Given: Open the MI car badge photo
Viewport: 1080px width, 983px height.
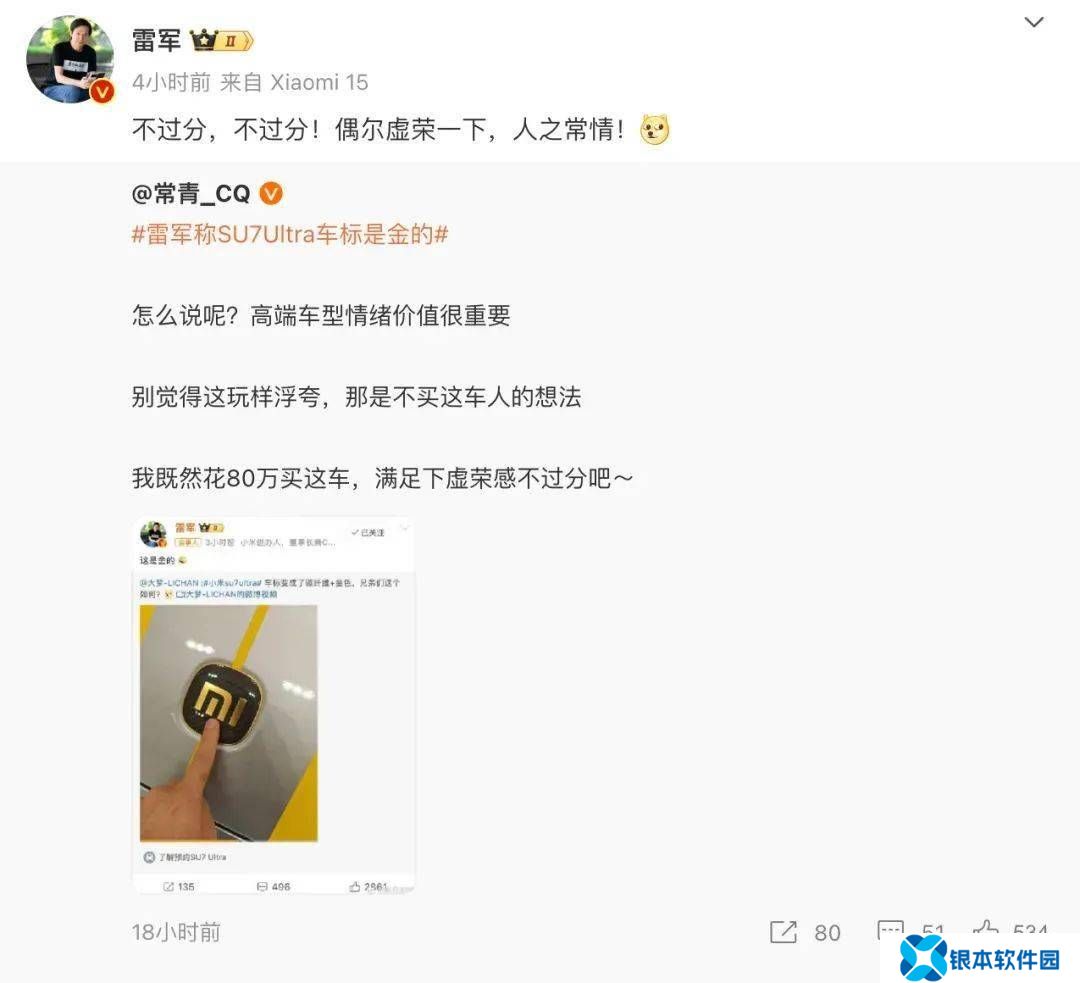Looking at the screenshot, I should tap(229, 723).
